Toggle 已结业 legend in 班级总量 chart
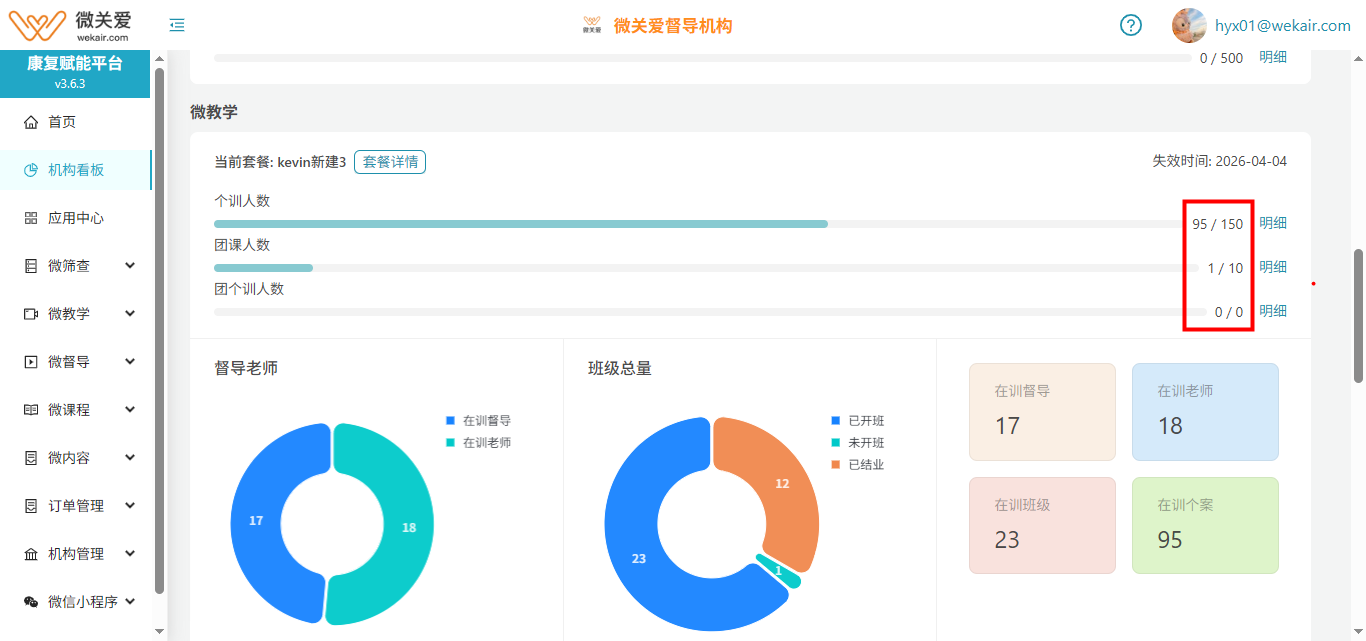Viewport: 1366px width, 641px height. (858, 465)
